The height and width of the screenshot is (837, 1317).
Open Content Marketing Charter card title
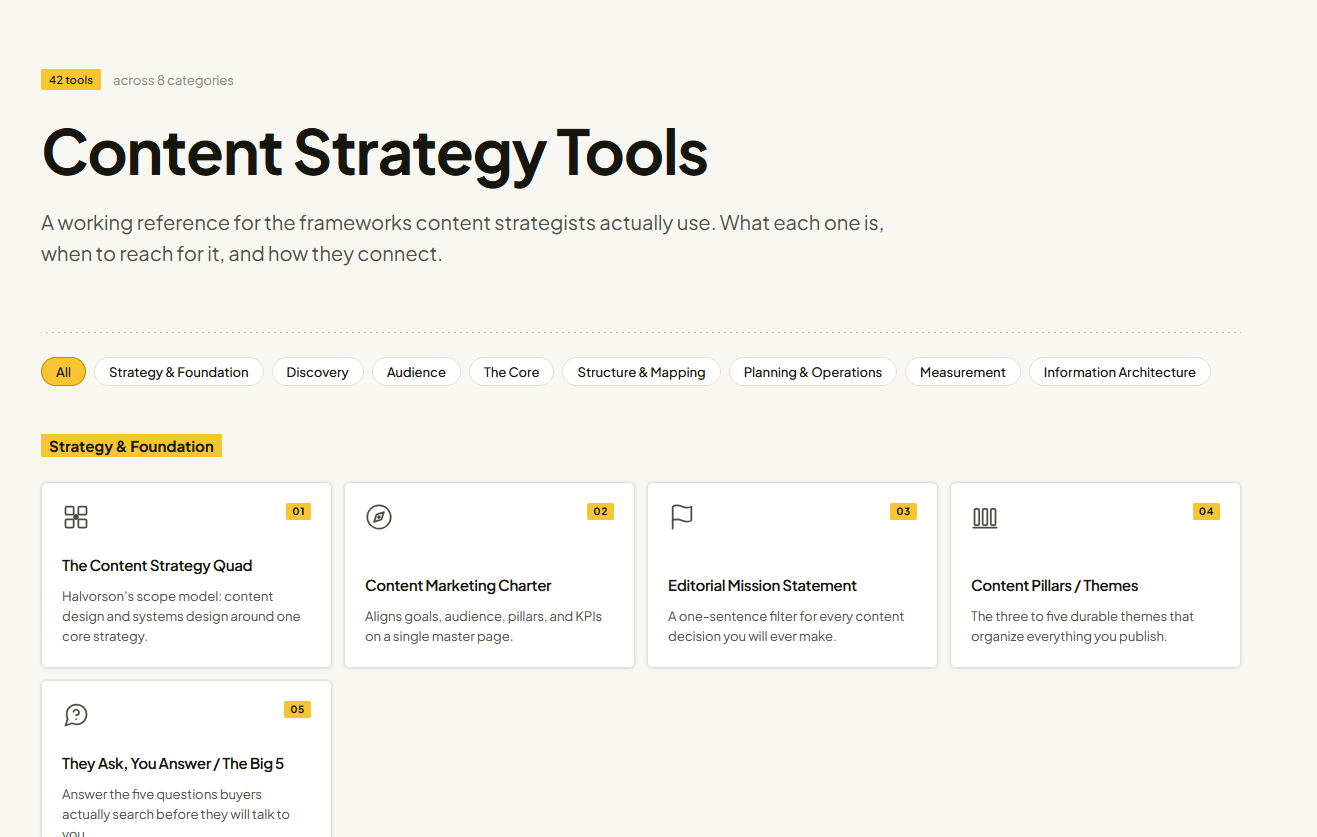click(x=458, y=586)
